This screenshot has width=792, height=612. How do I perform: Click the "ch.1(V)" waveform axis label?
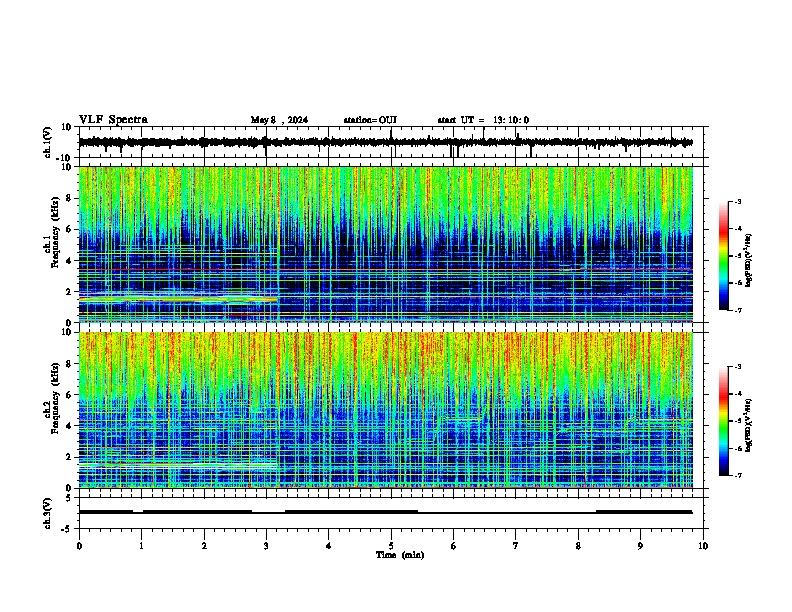pyautogui.click(x=47, y=142)
